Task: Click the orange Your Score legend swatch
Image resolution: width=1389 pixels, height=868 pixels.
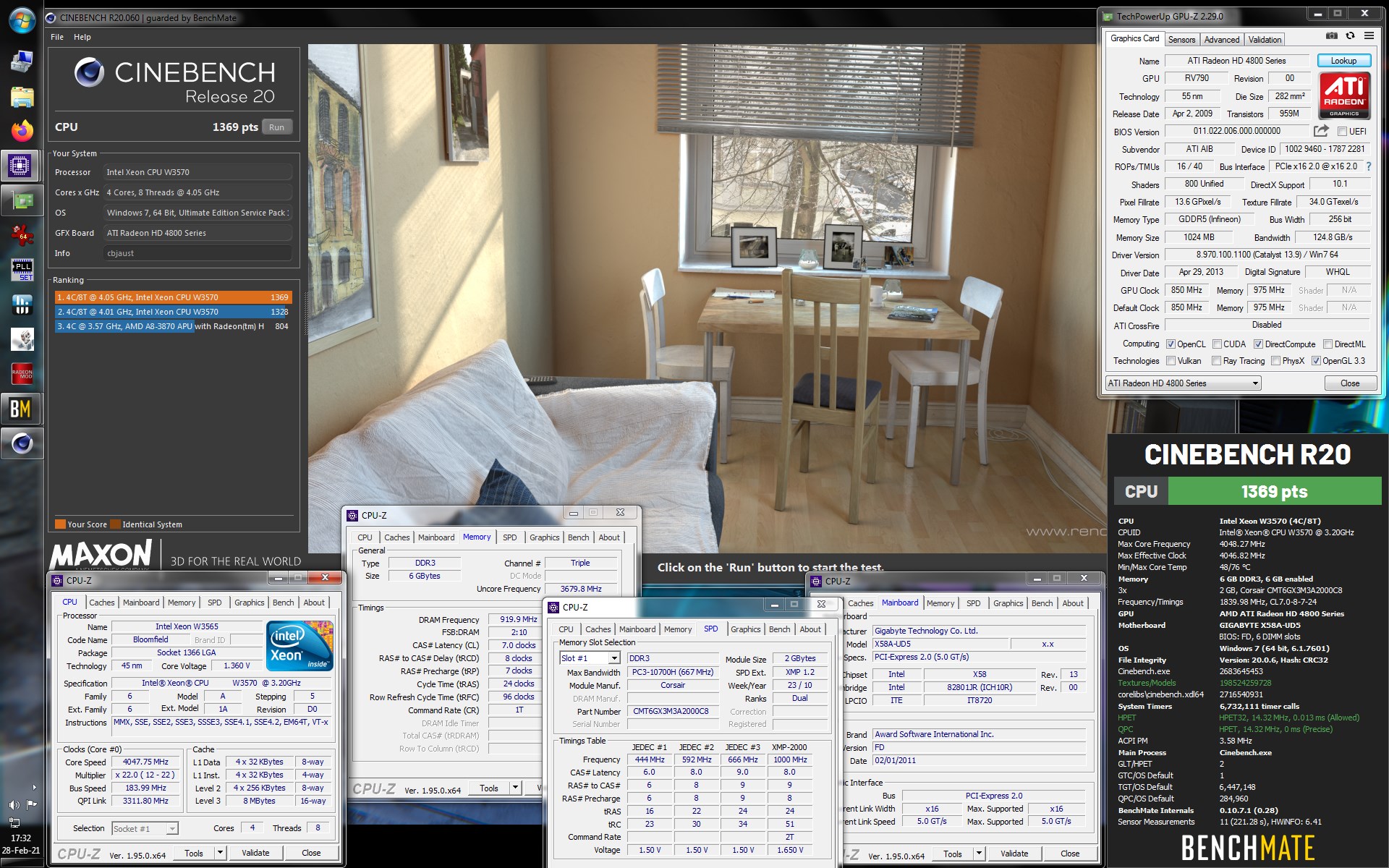Action: [60, 524]
